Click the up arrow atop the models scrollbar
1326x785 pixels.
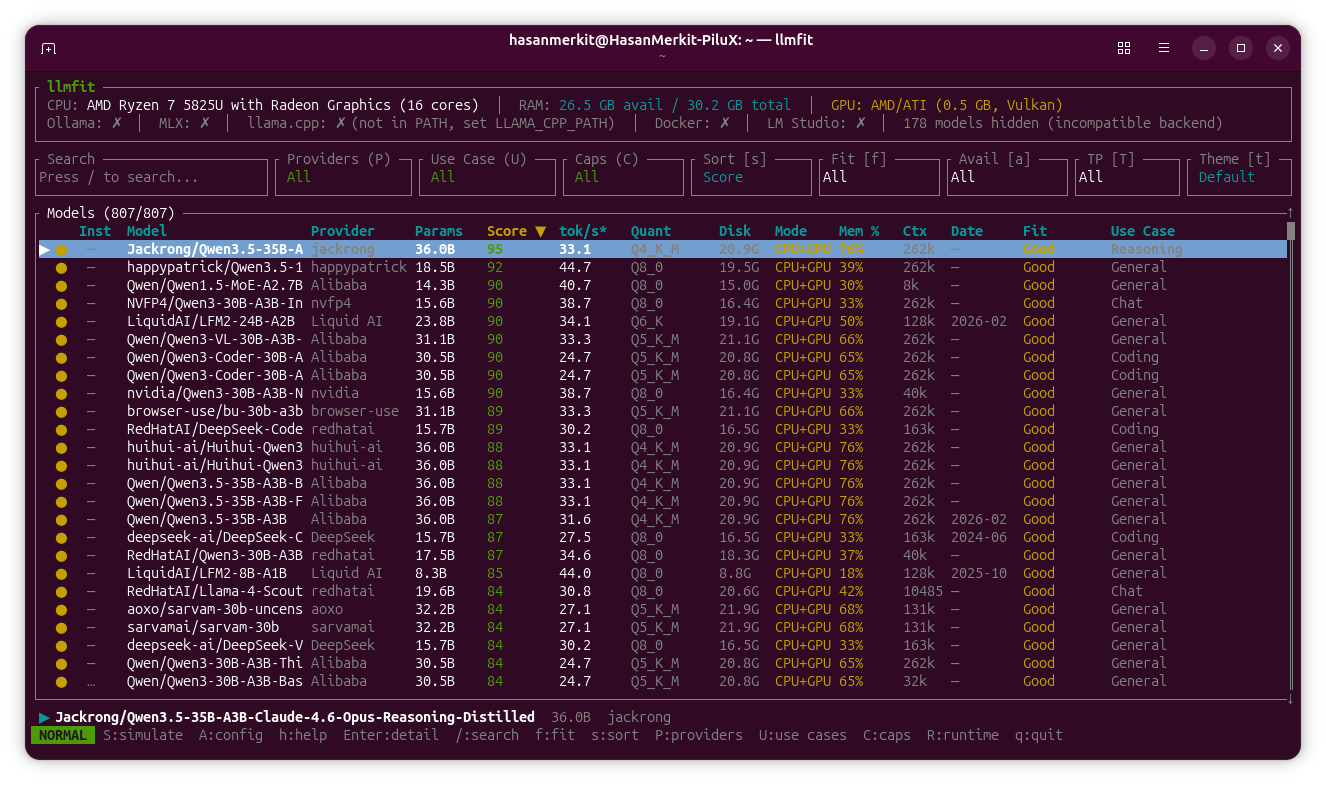[1291, 213]
